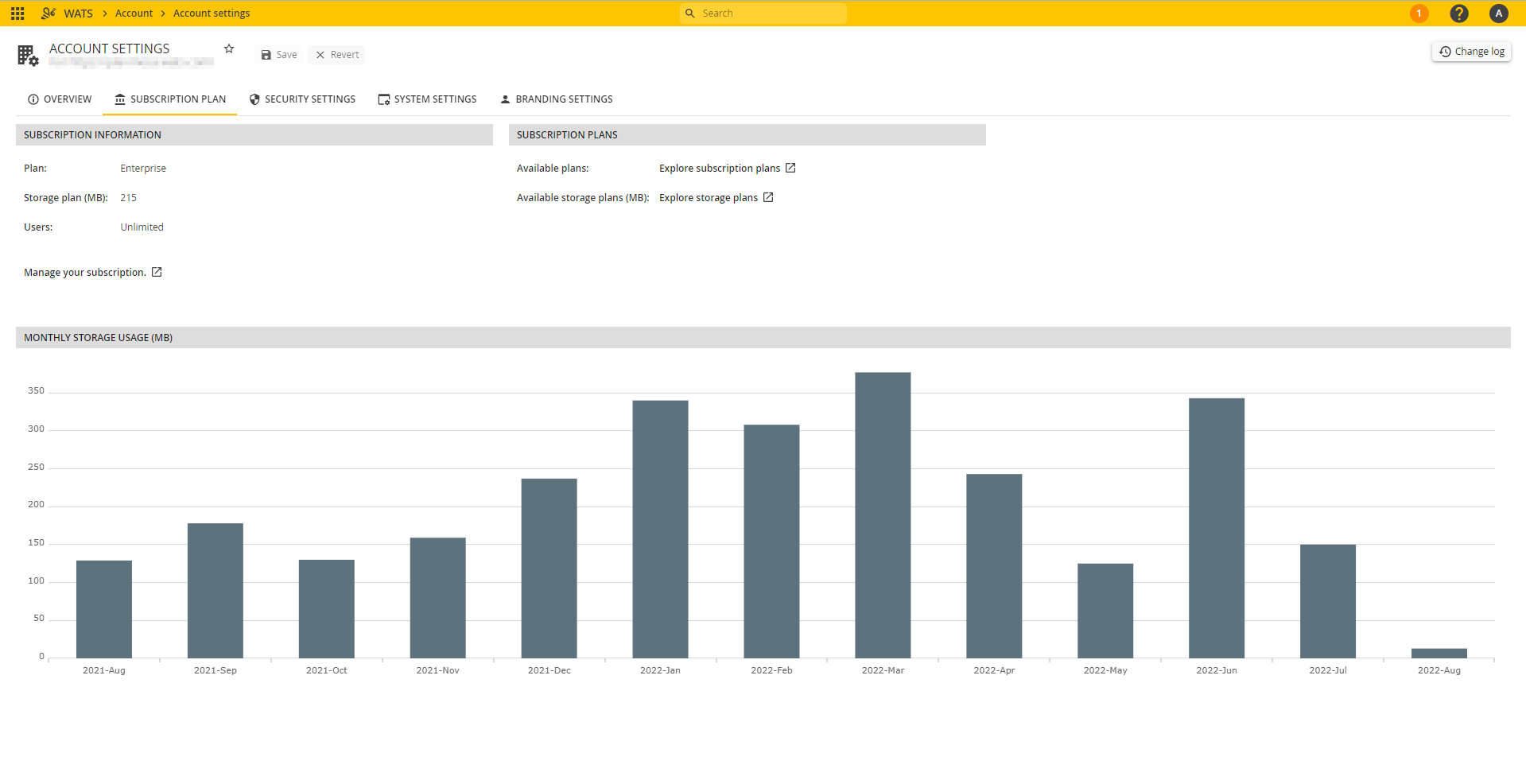Click the 2021-Aug bar in chart
The image size is (1526, 784).
104,609
